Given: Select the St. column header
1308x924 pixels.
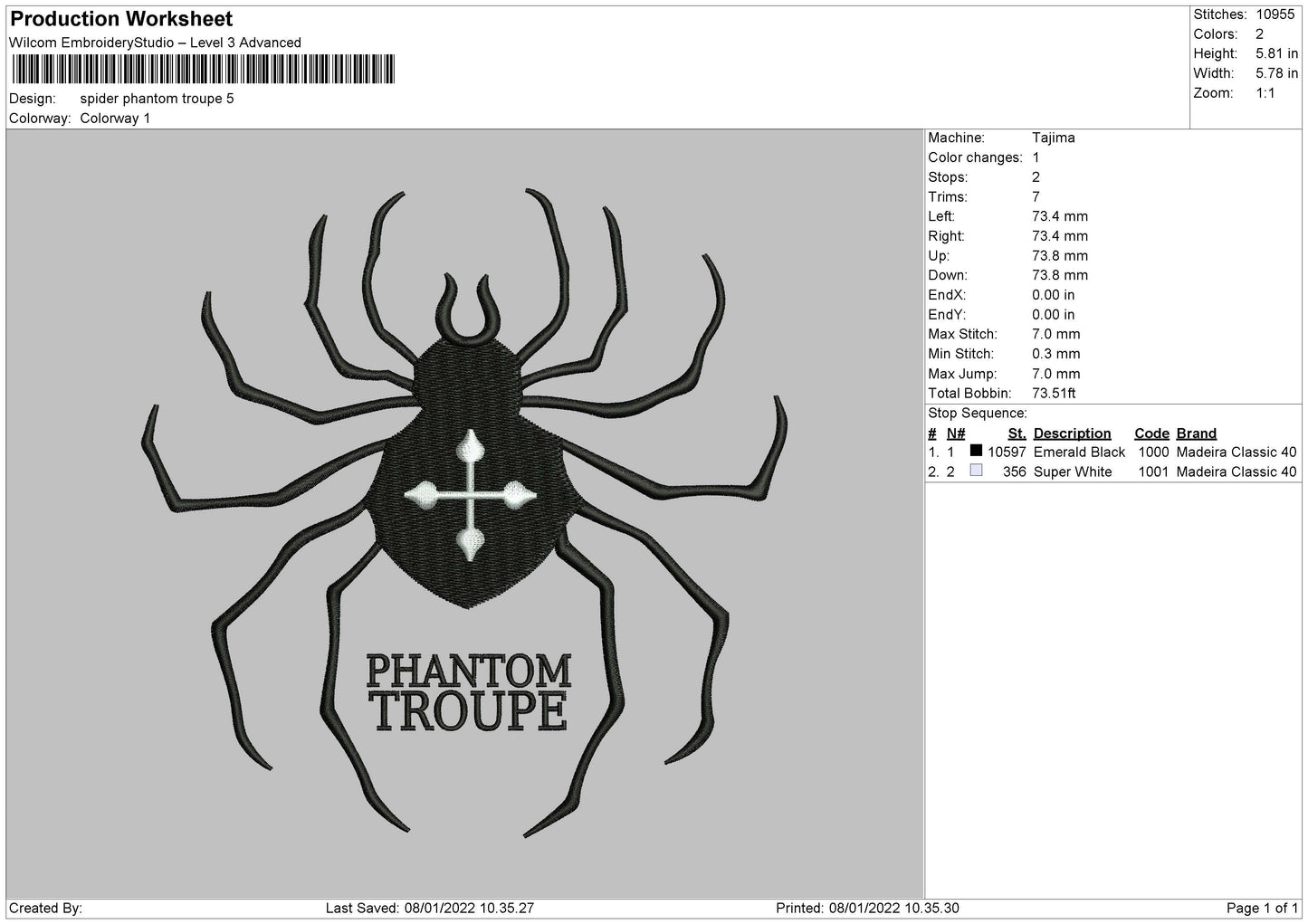Looking at the screenshot, I should (1017, 433).
